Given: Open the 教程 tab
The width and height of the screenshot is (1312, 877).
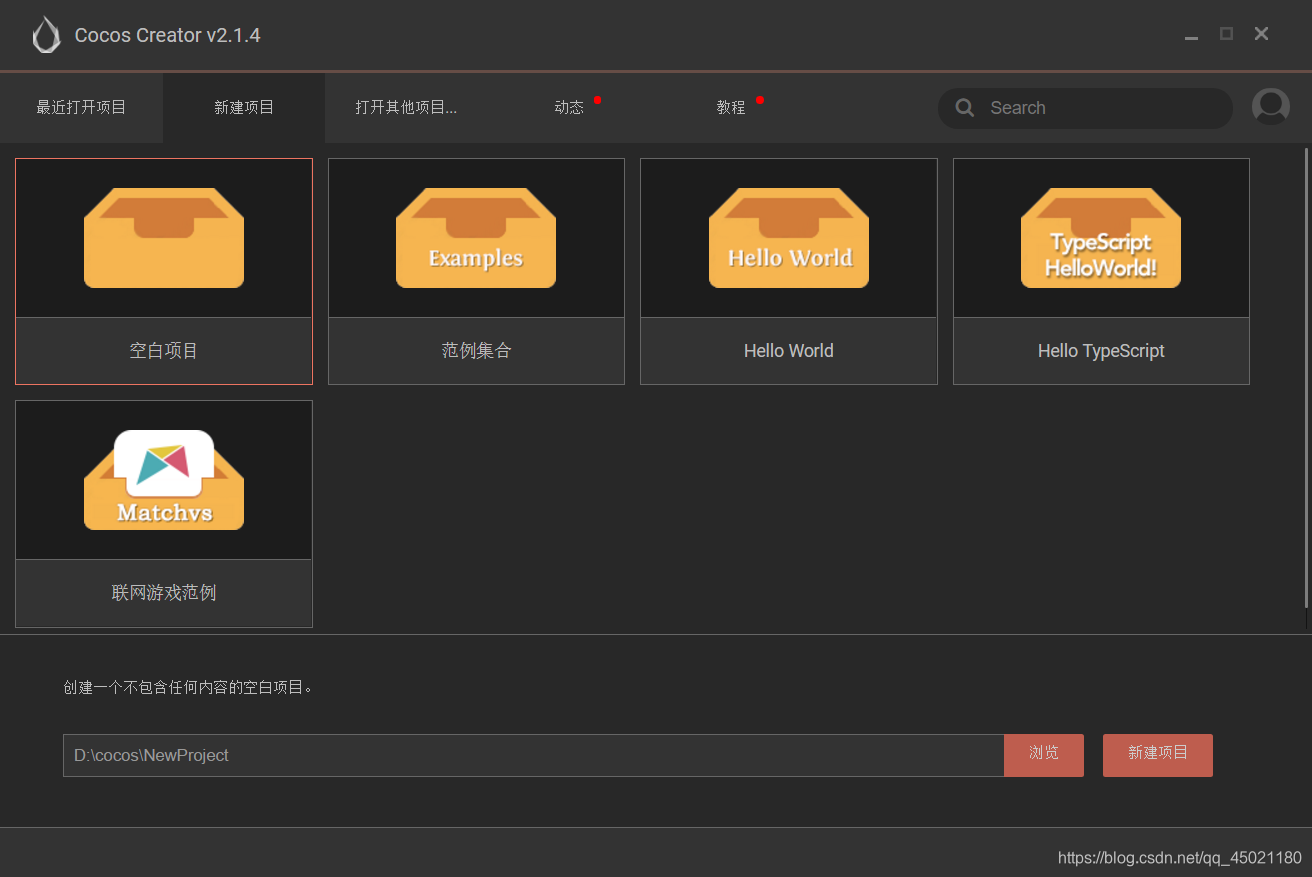Looking at the screenshot, I should coord(731,108).
